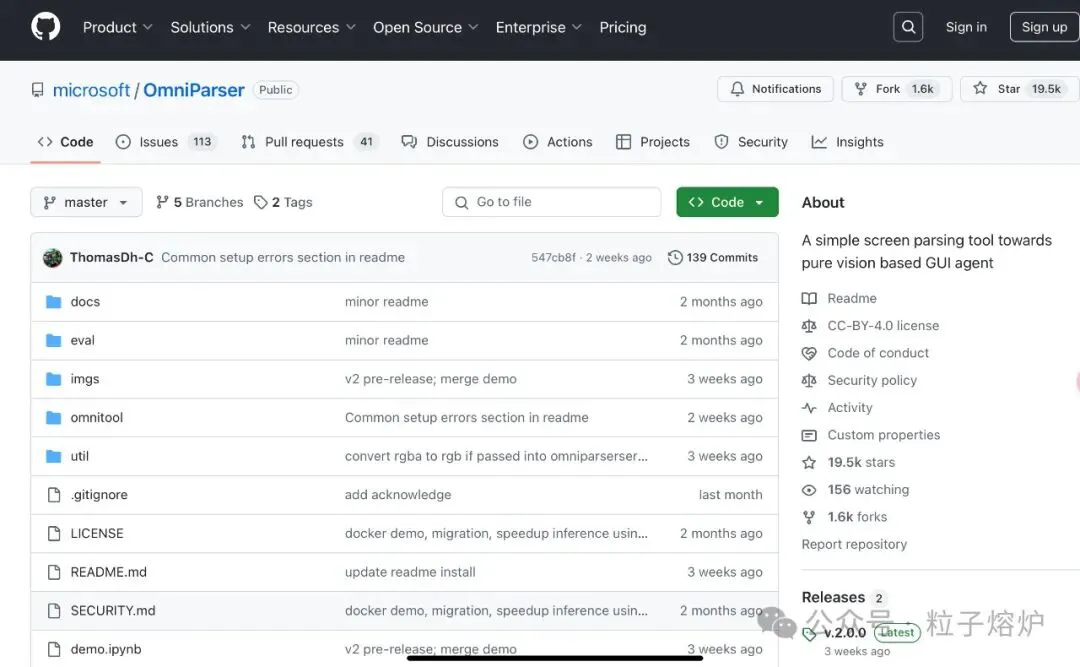
Task: Open the docs folder icon
Action: pos(53,302)
